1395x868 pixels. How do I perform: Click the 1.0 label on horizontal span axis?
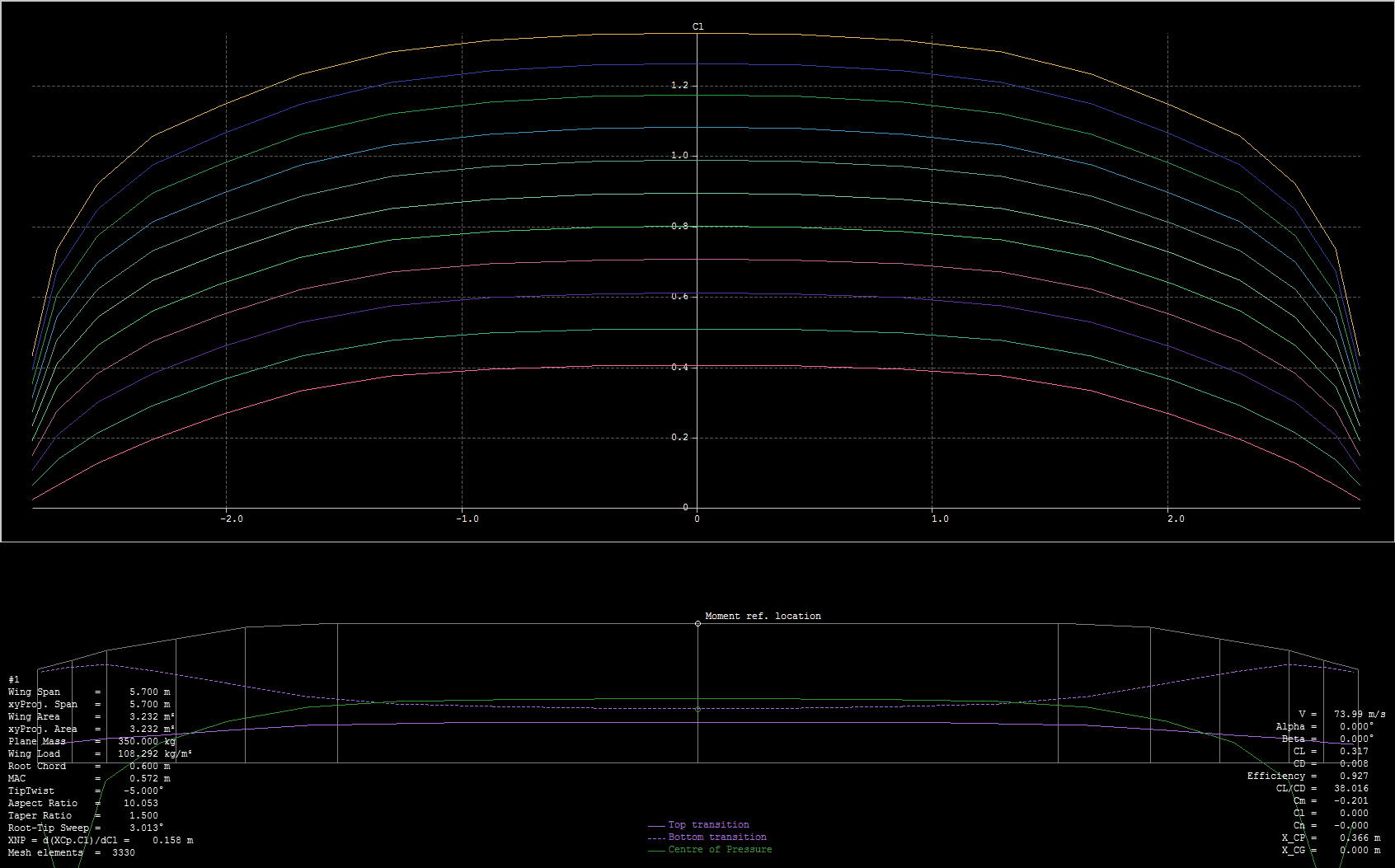940,519
